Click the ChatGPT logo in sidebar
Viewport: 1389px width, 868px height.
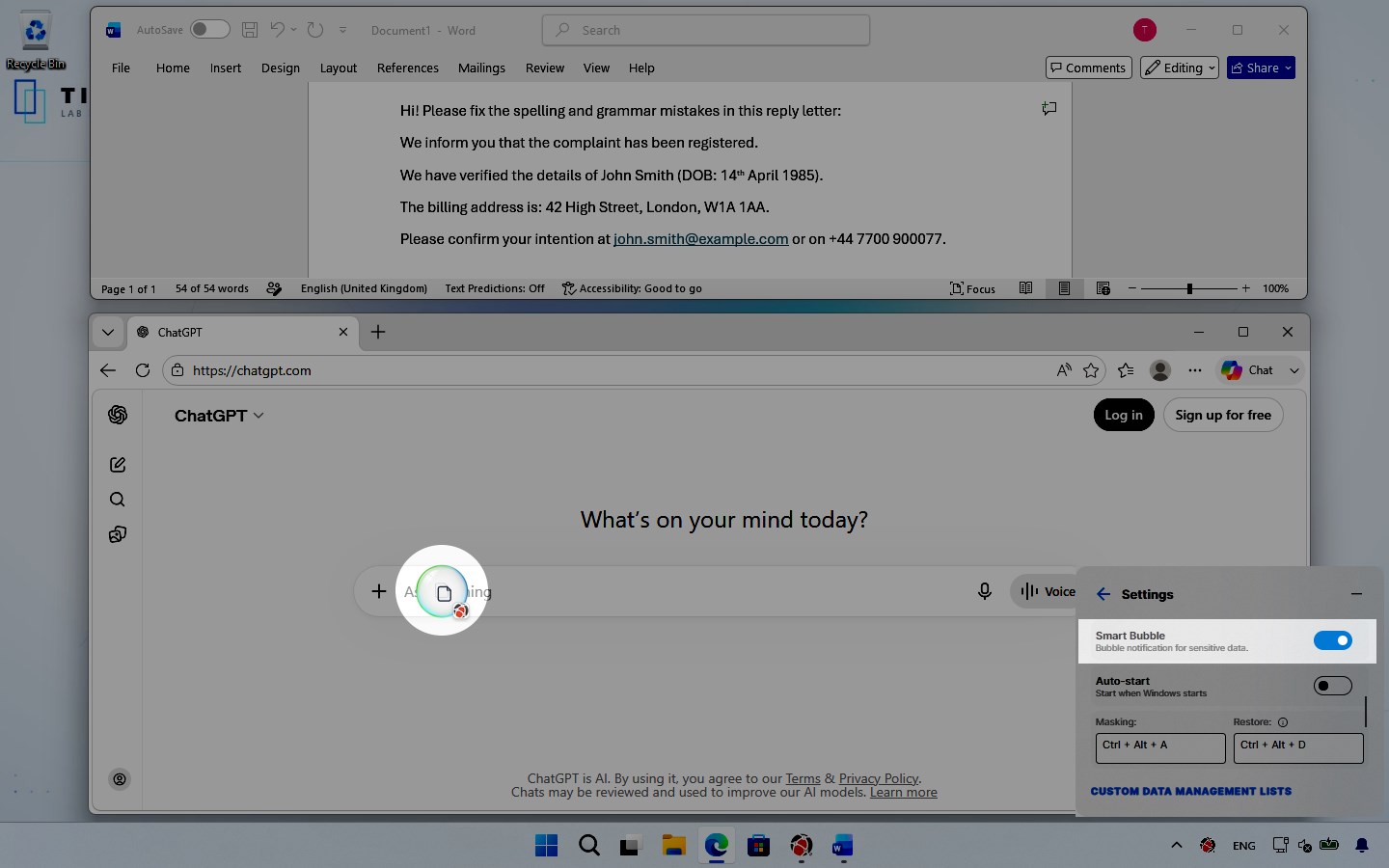(x=118, y=415)
